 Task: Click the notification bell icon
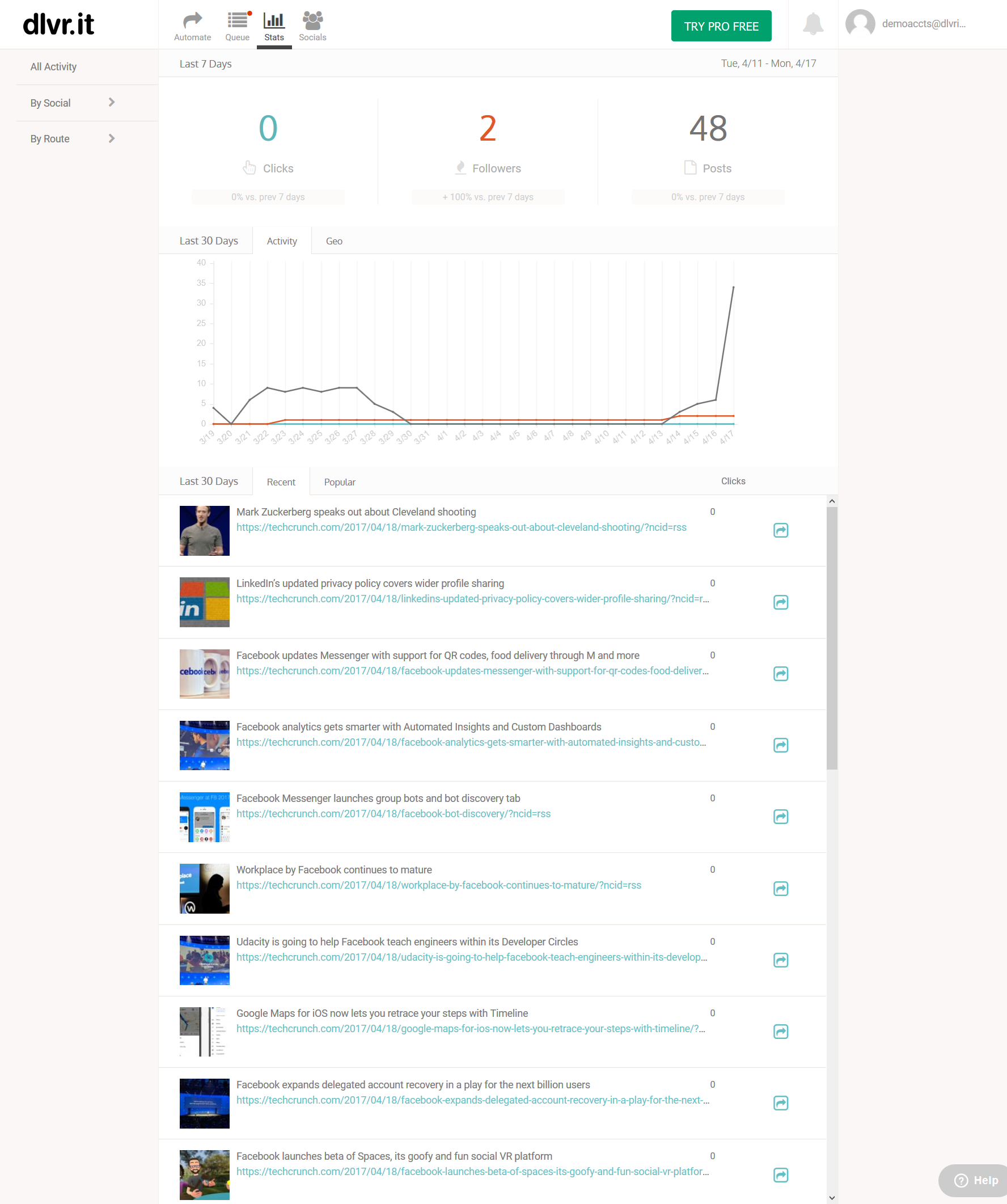pyautogui.click(x=812, y=24)
